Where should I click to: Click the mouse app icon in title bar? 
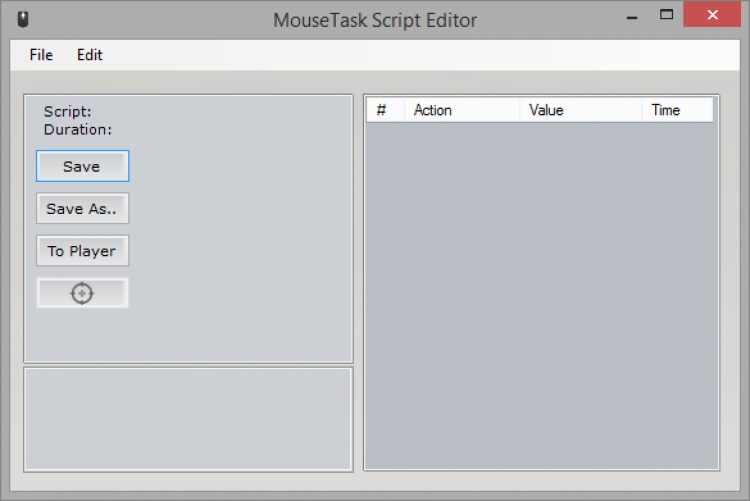tap(22, 19)
